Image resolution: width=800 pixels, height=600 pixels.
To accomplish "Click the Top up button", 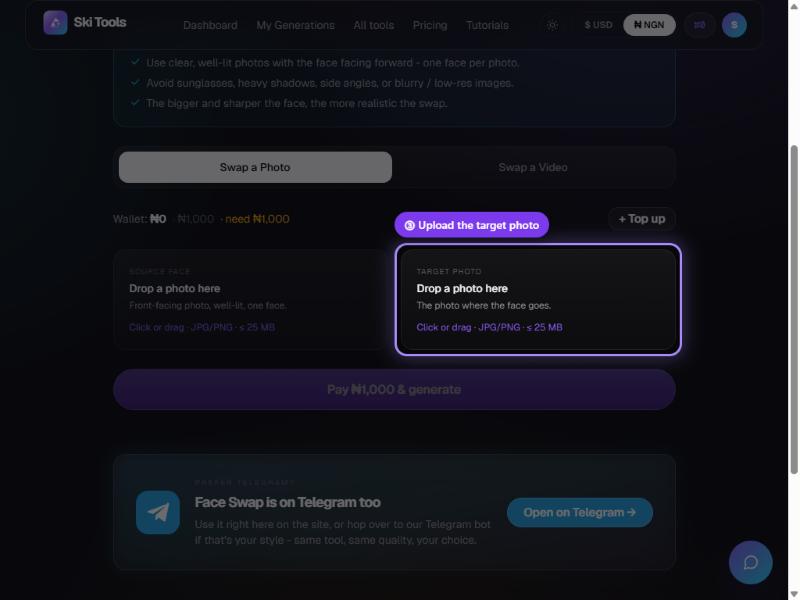I will (x=641, y=219).
